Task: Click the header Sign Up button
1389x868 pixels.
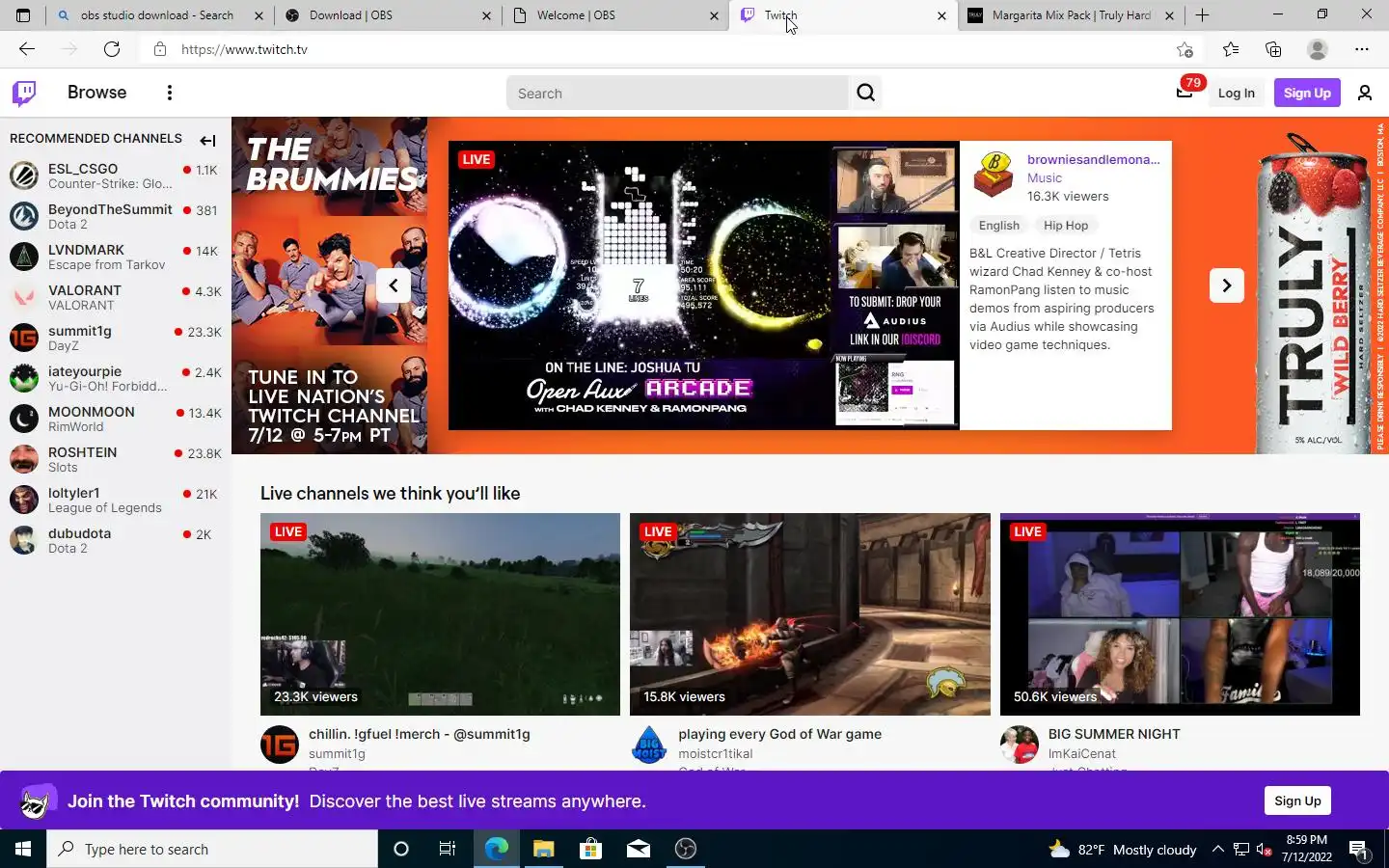Action: pos(1307,93)
